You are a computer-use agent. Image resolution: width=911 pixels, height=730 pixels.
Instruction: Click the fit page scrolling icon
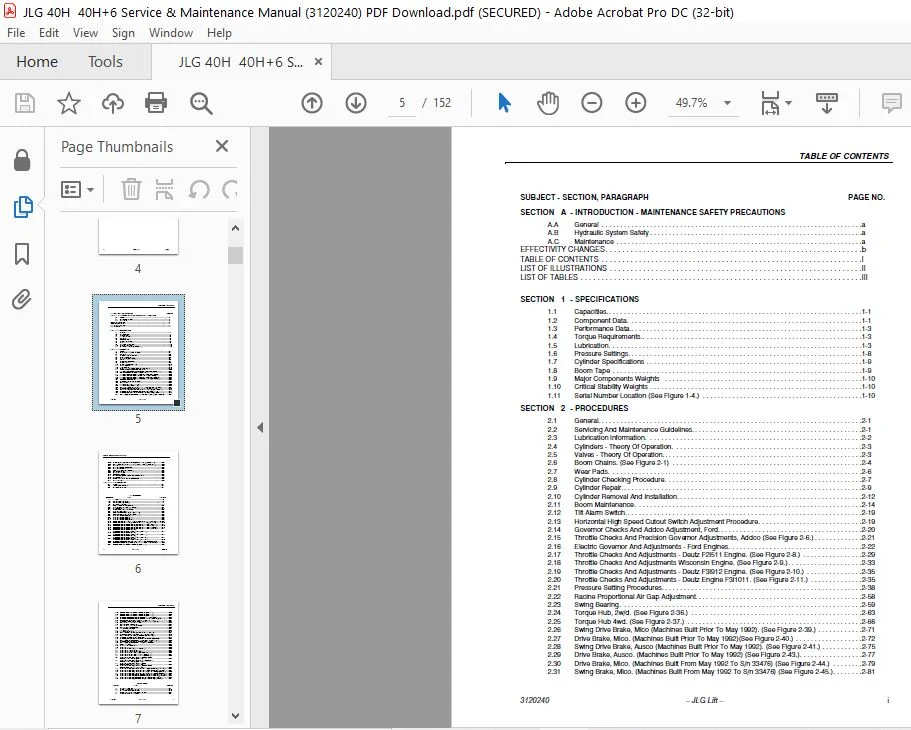770,103
